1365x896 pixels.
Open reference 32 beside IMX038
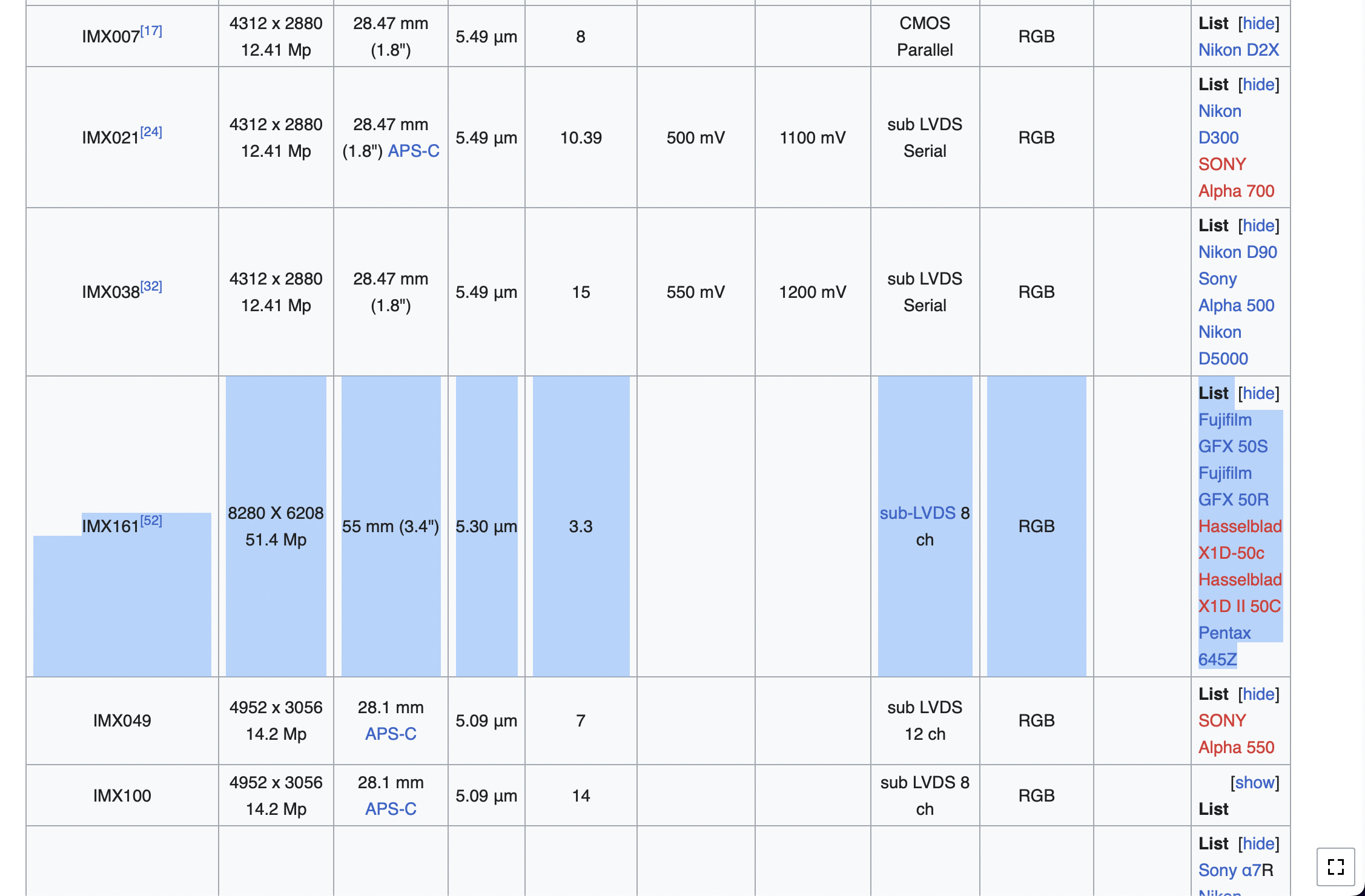[x=151, y=286]
